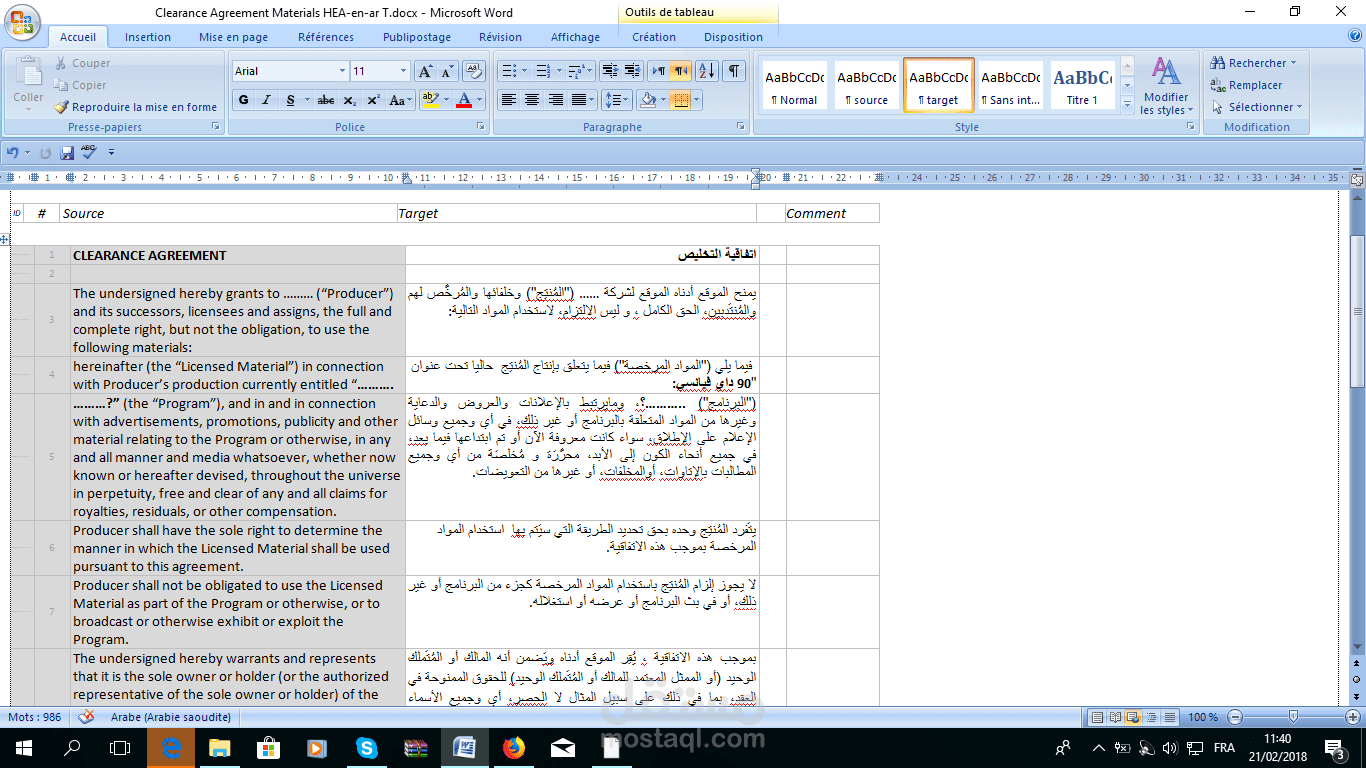Open Disposition table tools tab
The image size is (1366, 768).
coord(733,37)
